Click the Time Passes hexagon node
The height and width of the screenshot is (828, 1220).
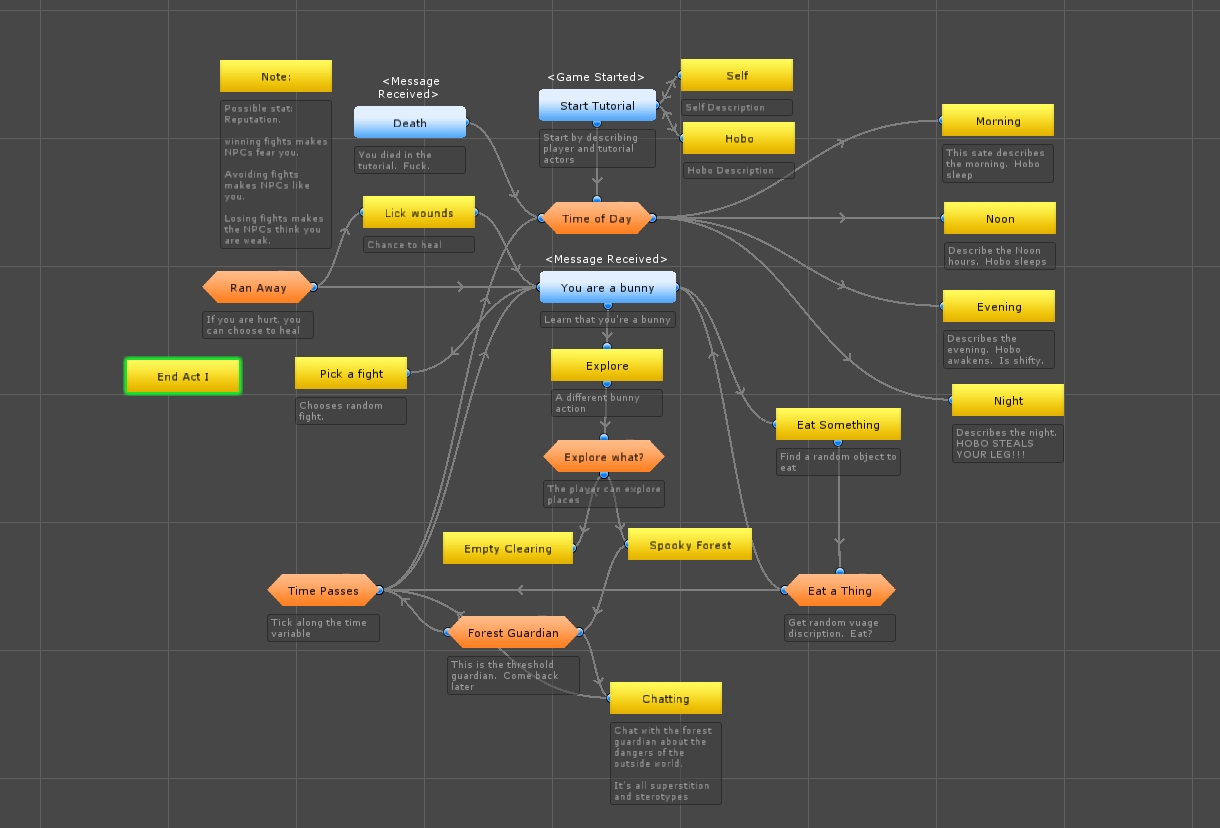tap(323, 591)
